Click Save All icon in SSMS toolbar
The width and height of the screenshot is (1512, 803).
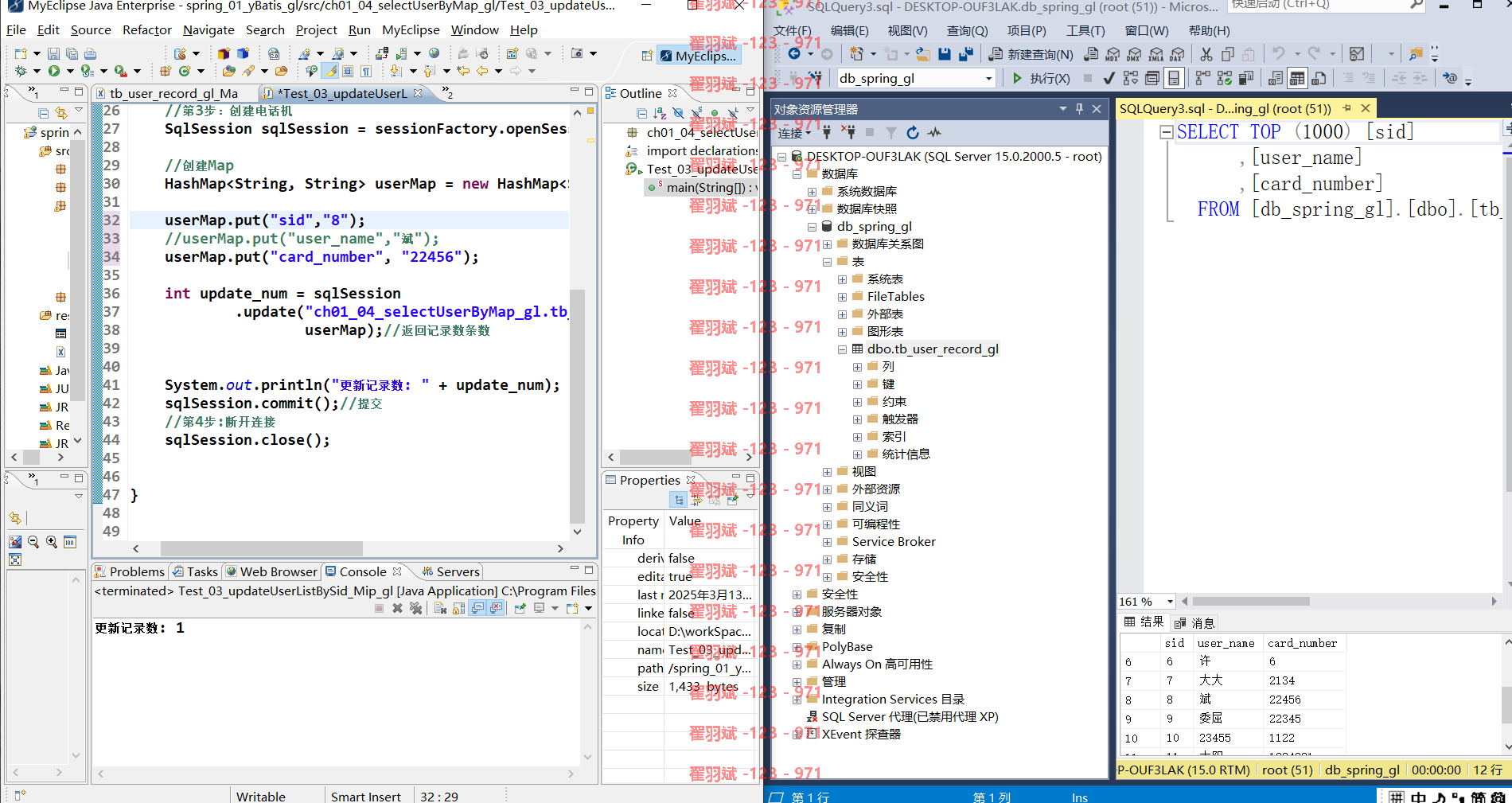pos(966,54)
